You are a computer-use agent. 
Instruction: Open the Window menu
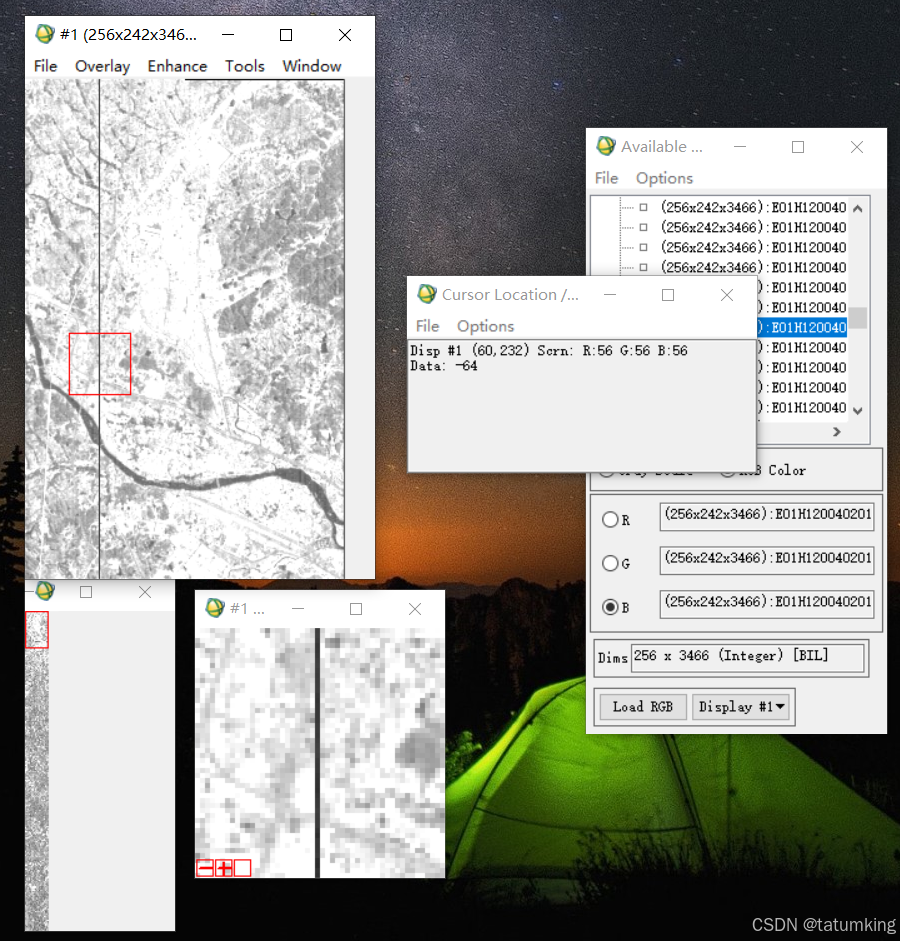point(312,66)
